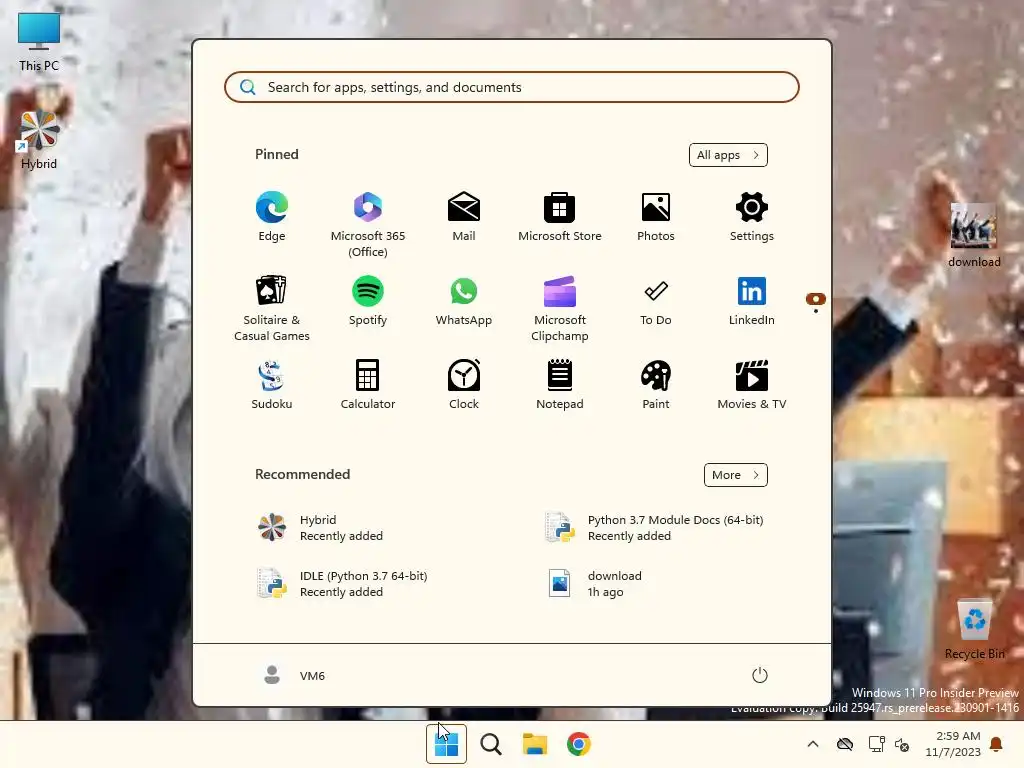The height and width of the screenshot is (768, 1024).
Task: Show More recommended items
Action: click(x=735, y=475)
